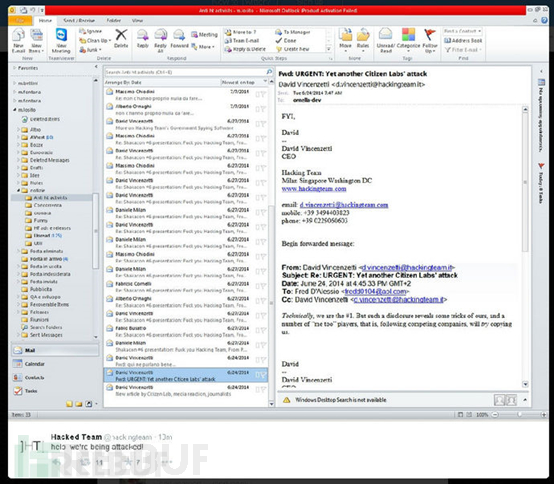Click Create New quick step
Image resolution: width=554 pixels, height=484 pixels.
293,49
